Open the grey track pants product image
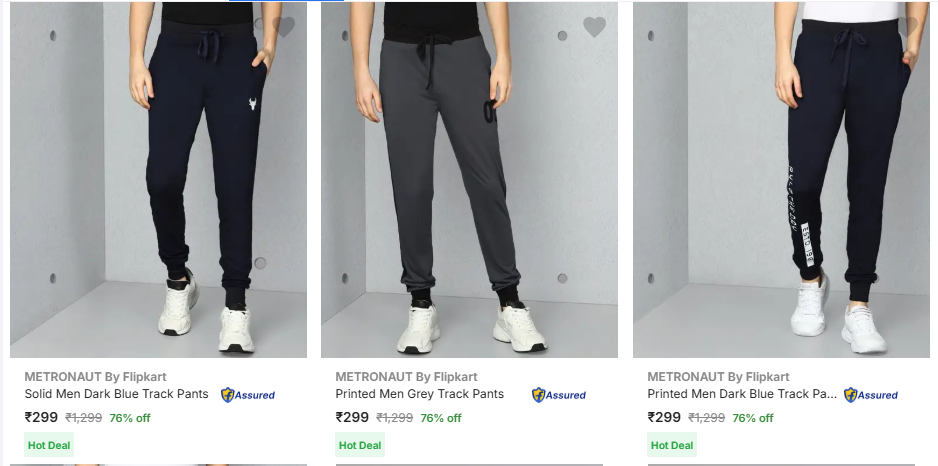Image resolution: width=938 pixels, height=466 pixels. pyautogui.click(x=469, y=180)
